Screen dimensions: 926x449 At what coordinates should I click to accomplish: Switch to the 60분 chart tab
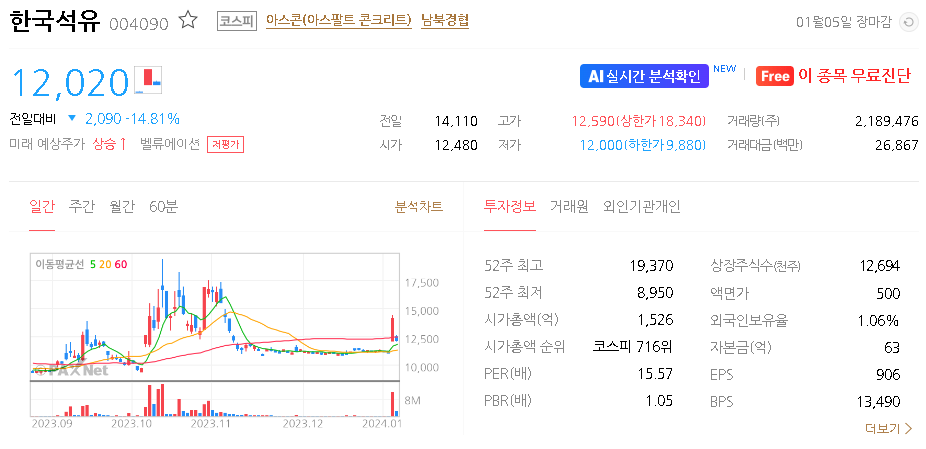tap(163, 207)
